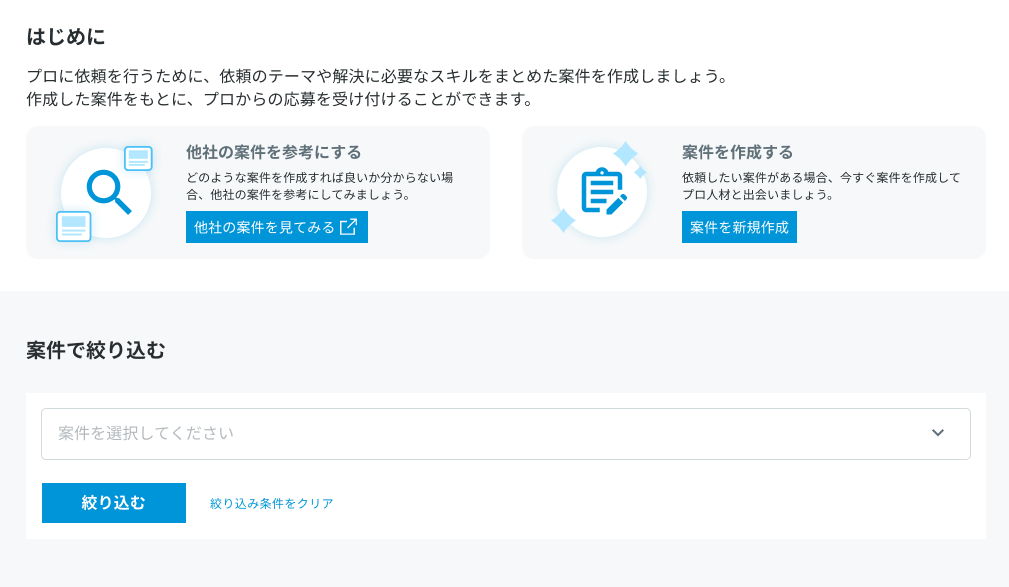
Task: Click the 案件を新規作成 button
Action: (739, 227)
